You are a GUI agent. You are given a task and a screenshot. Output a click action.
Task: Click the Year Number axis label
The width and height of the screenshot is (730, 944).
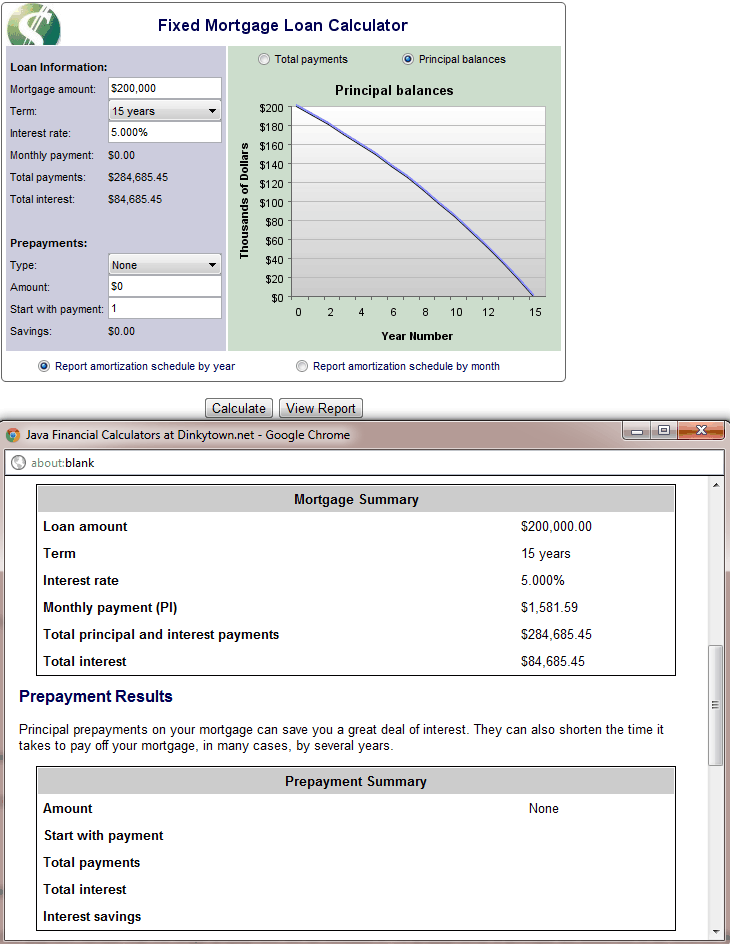tap(417, 336)
